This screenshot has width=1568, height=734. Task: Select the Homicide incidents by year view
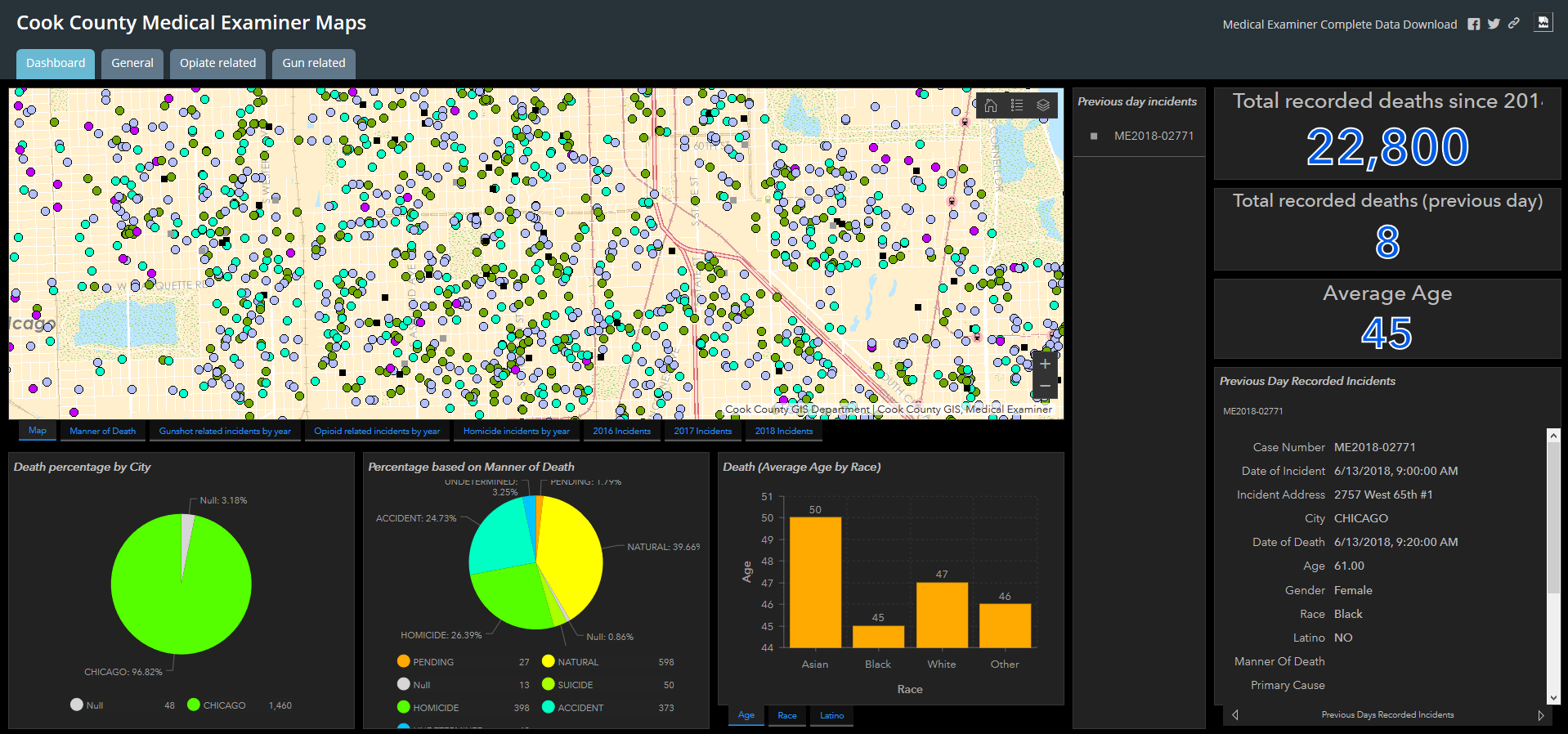click(516, 431)
